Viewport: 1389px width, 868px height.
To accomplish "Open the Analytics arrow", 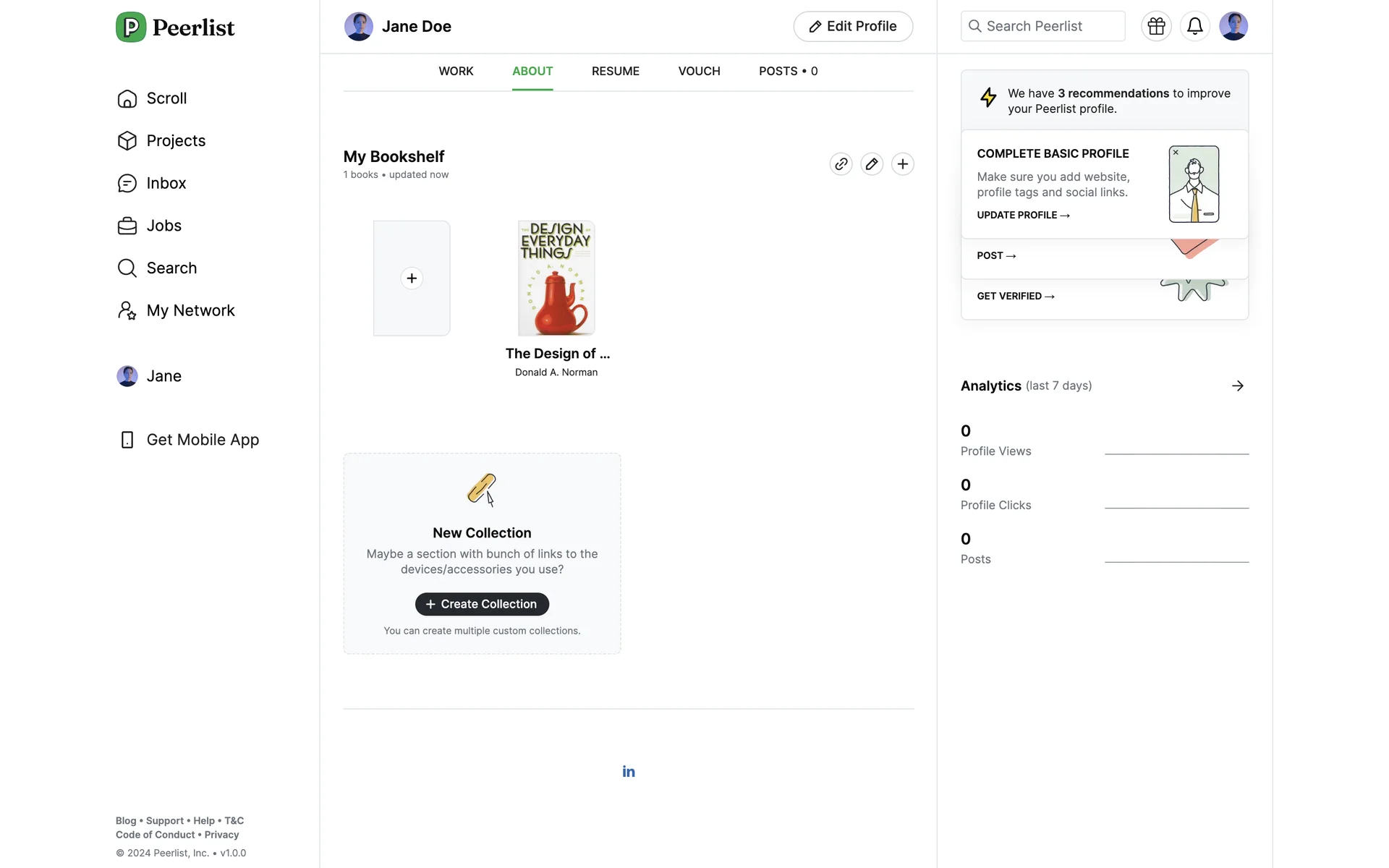I will coord(1237,386).
